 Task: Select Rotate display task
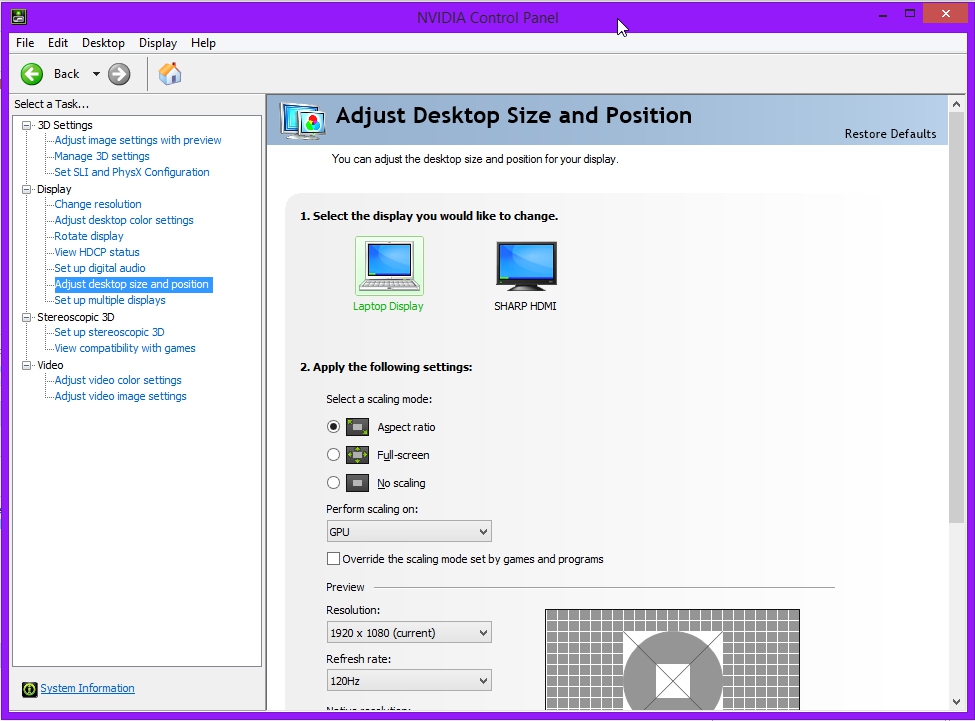[89, 236]
